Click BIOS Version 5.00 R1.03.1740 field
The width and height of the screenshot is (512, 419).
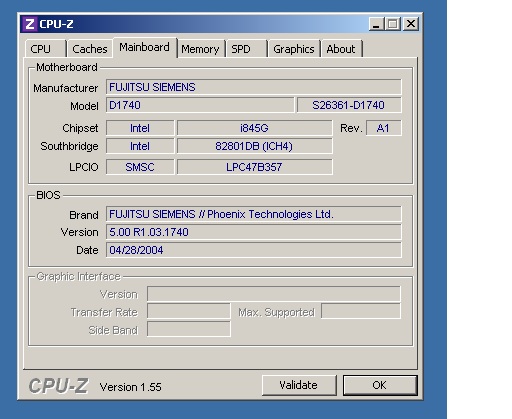(x=254, y=232)
